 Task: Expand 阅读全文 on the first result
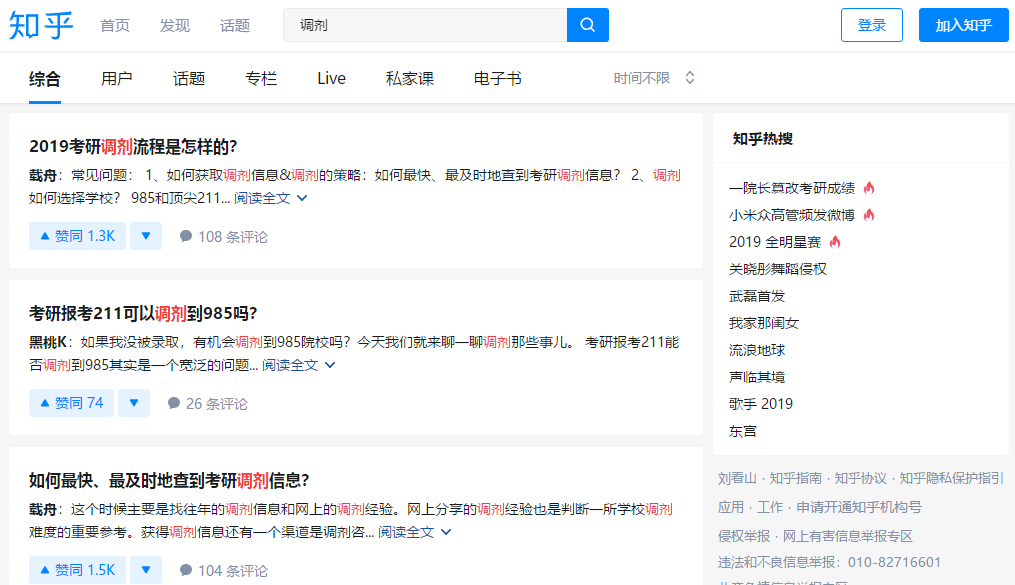coord(270,198)
